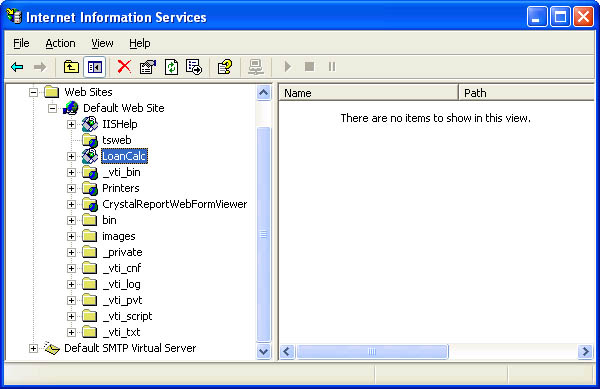Expand the _vti_script folder node
The width and height of the screenshot is (600, 389).
(71, 316)
